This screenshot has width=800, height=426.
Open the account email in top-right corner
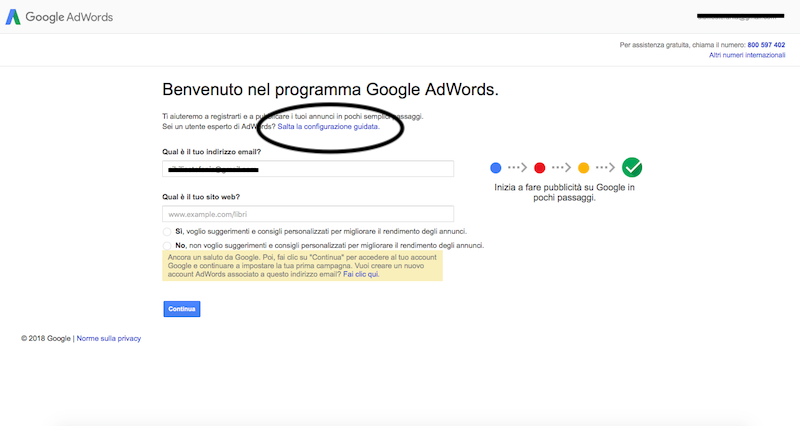tap(740, 17)
